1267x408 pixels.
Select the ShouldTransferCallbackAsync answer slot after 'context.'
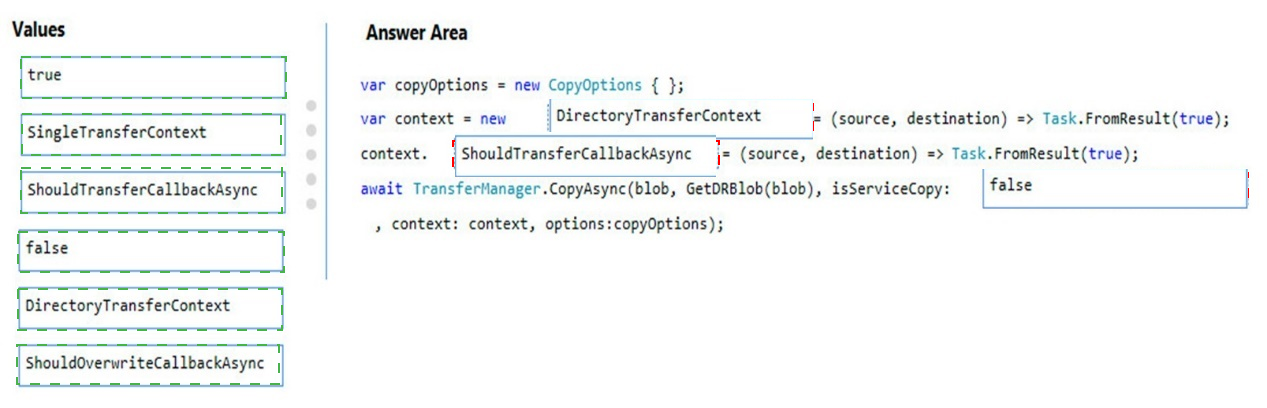pyautogui.click(x=585, y=155)
